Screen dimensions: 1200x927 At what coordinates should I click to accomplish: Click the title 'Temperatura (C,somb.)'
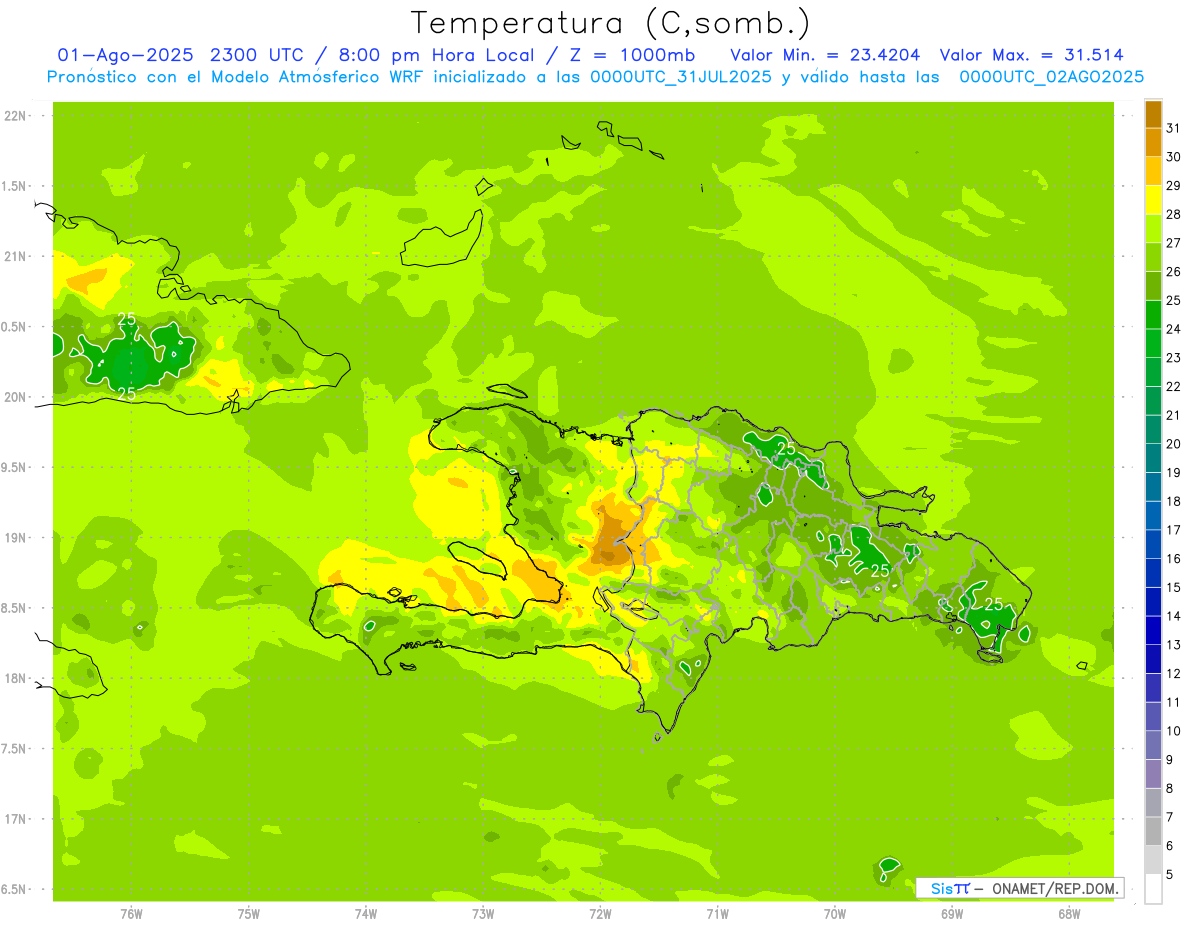(610, 24)
